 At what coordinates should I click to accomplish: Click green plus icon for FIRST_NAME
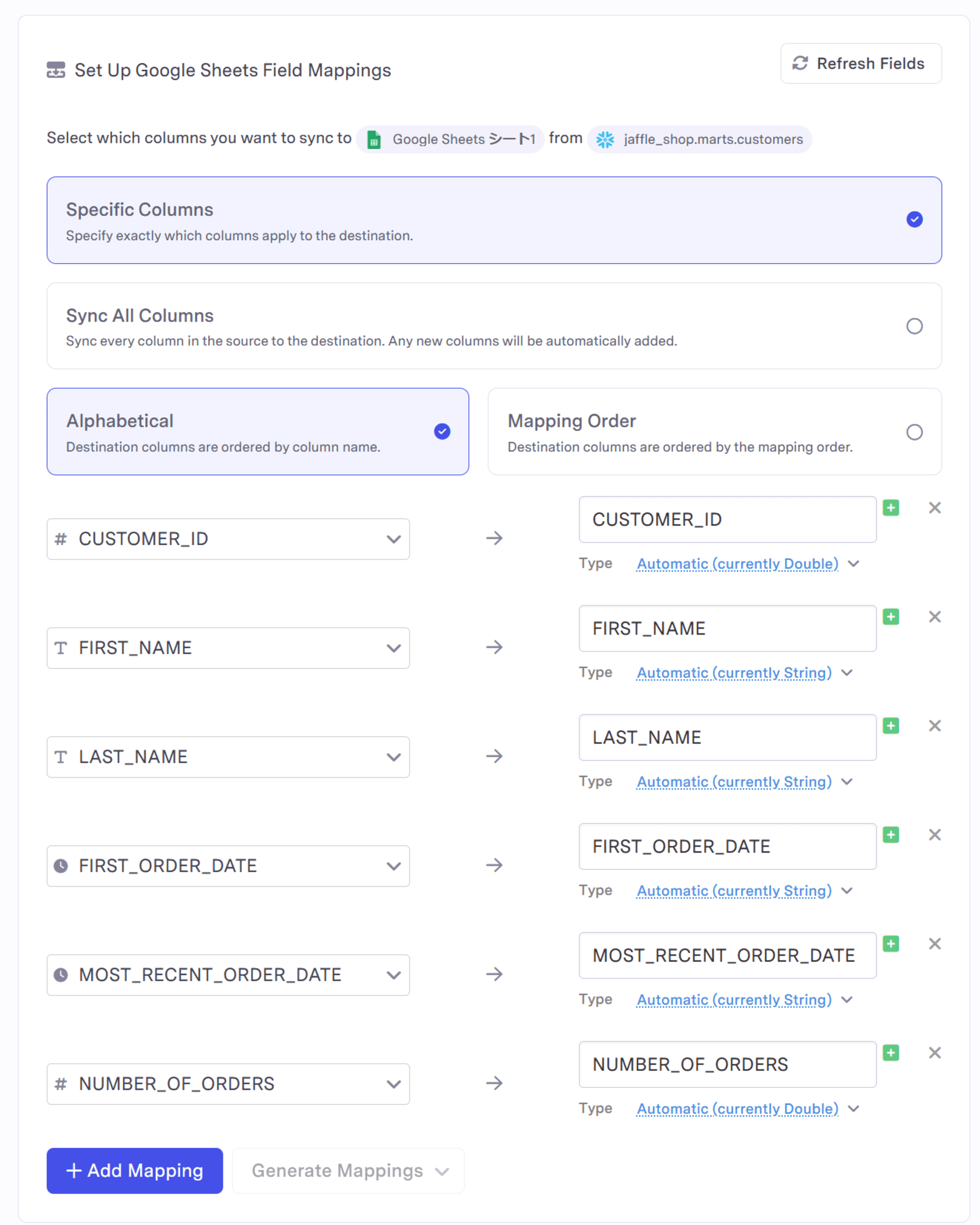click(891, 617)
